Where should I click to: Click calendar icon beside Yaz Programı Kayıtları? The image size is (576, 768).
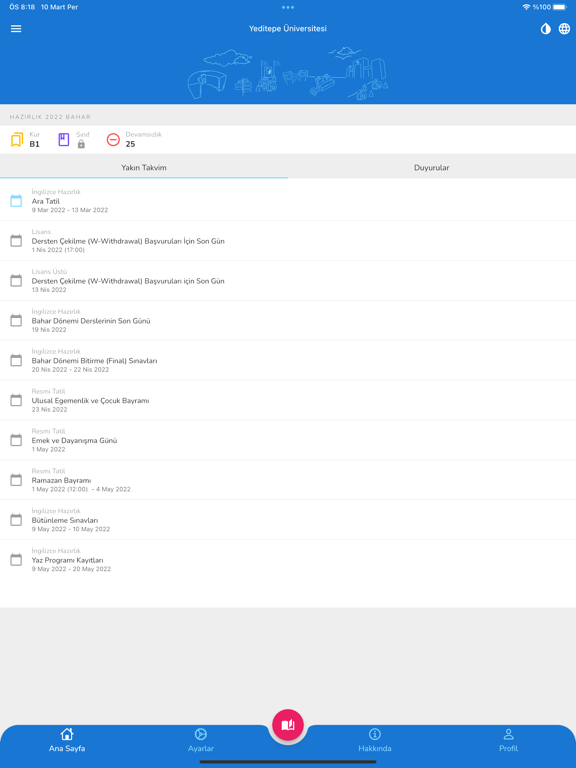click(16, 560)
